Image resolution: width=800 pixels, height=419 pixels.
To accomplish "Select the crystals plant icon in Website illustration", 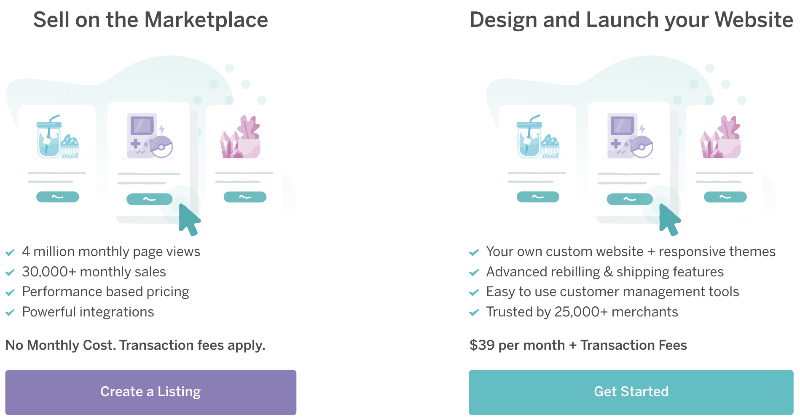I will click(x=721, y=137).
